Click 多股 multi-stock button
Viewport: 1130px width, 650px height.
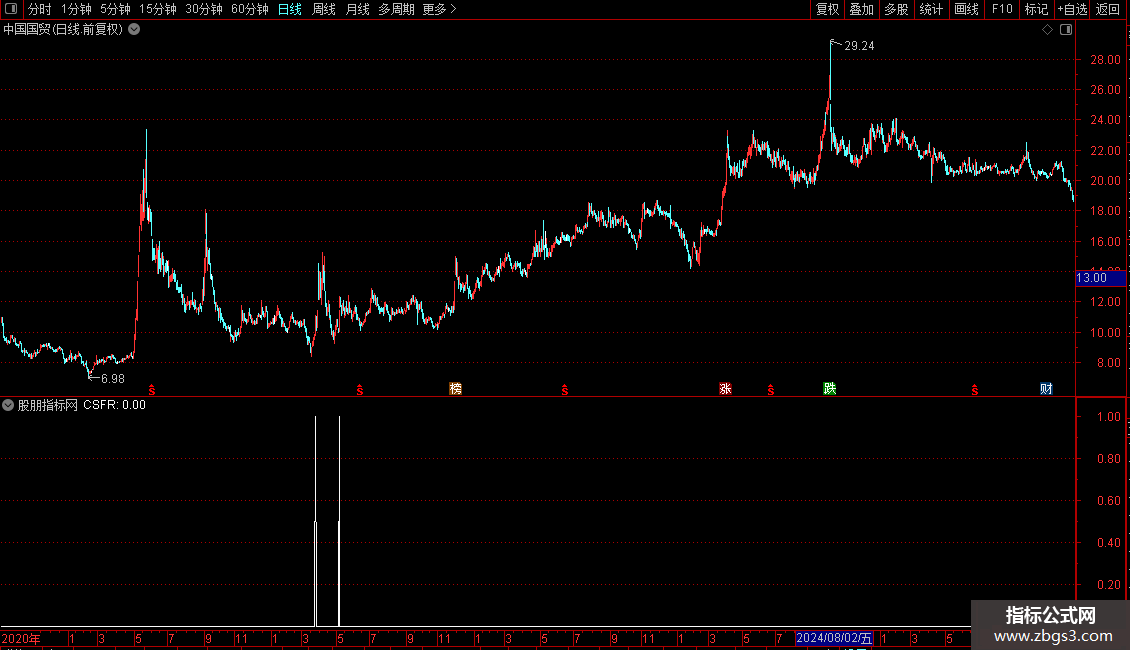(x=896, y=9)
